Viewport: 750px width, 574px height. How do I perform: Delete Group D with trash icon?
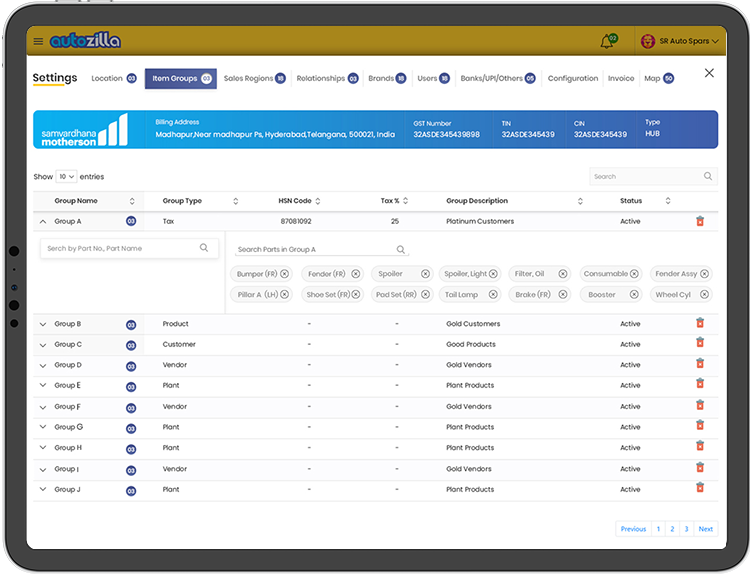click(x=700, y=364)
